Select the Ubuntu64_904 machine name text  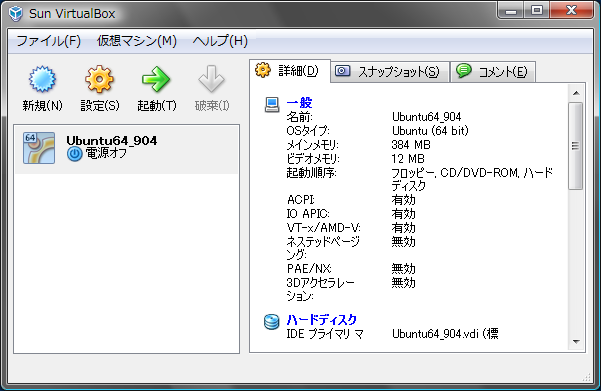tap(112, 141)
